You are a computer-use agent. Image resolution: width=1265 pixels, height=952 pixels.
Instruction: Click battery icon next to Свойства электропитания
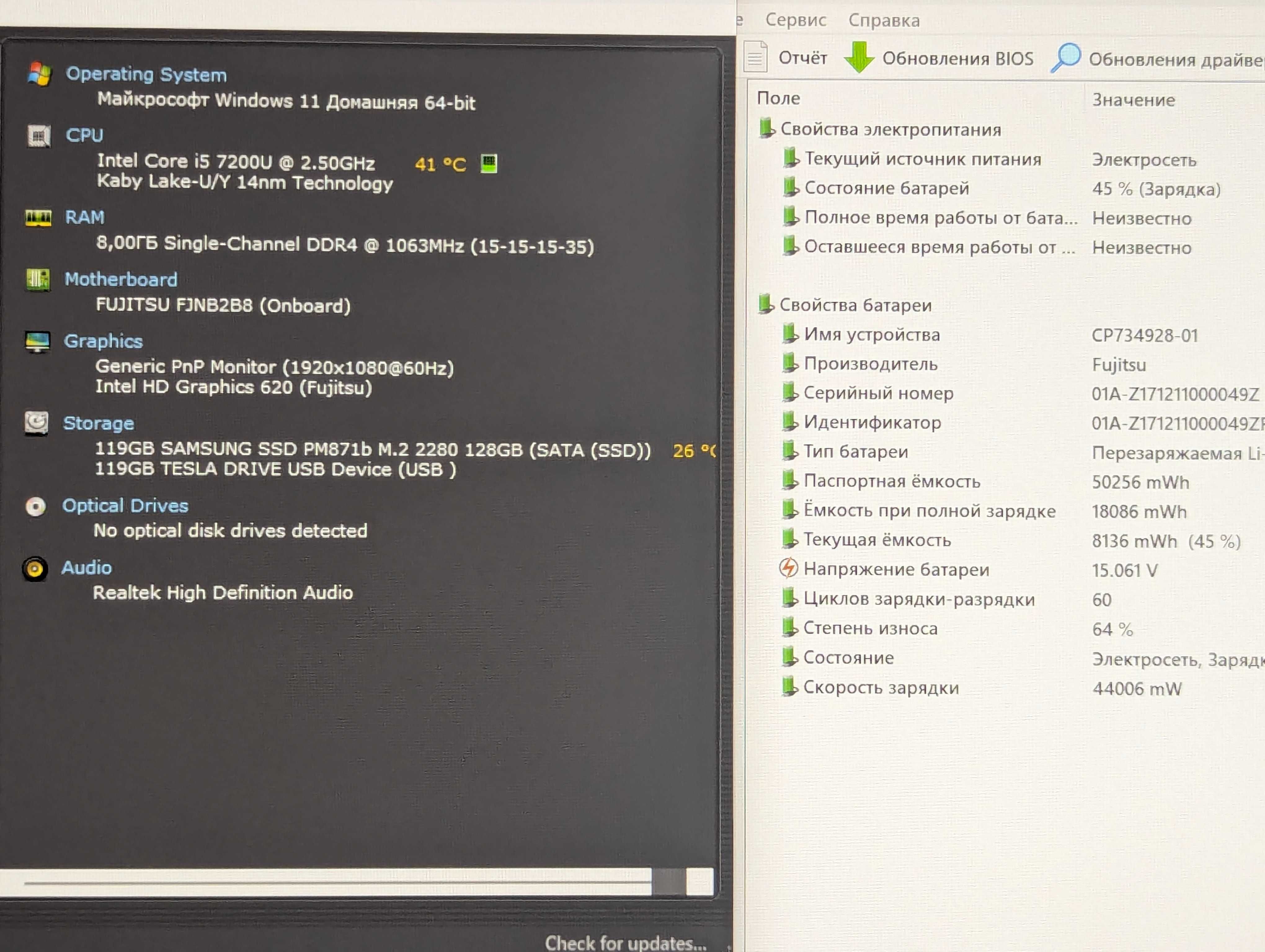[x=766, y=128]
